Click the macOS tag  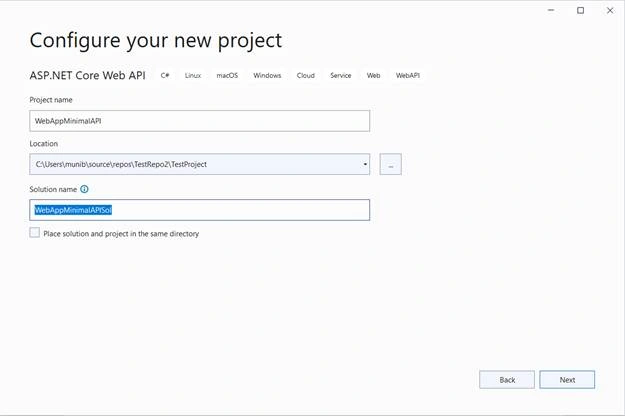227,75
